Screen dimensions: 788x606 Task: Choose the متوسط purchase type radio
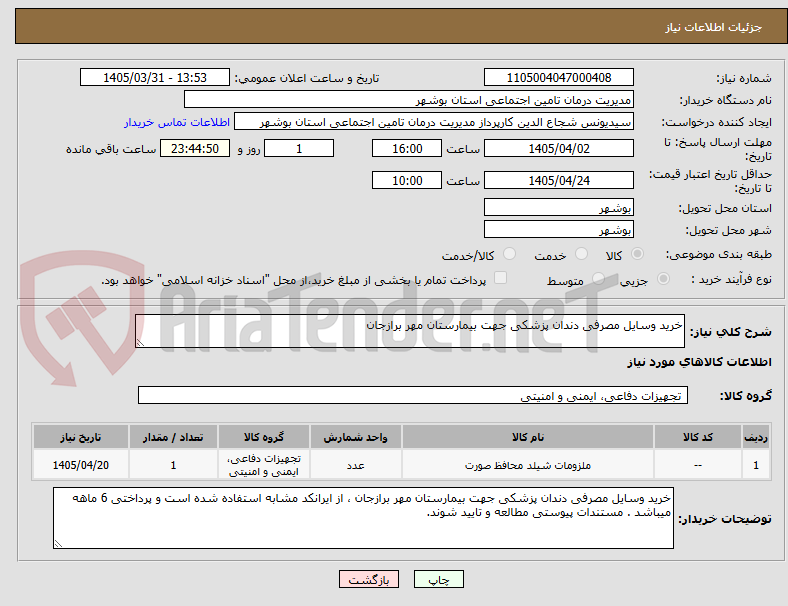point(598,278)
